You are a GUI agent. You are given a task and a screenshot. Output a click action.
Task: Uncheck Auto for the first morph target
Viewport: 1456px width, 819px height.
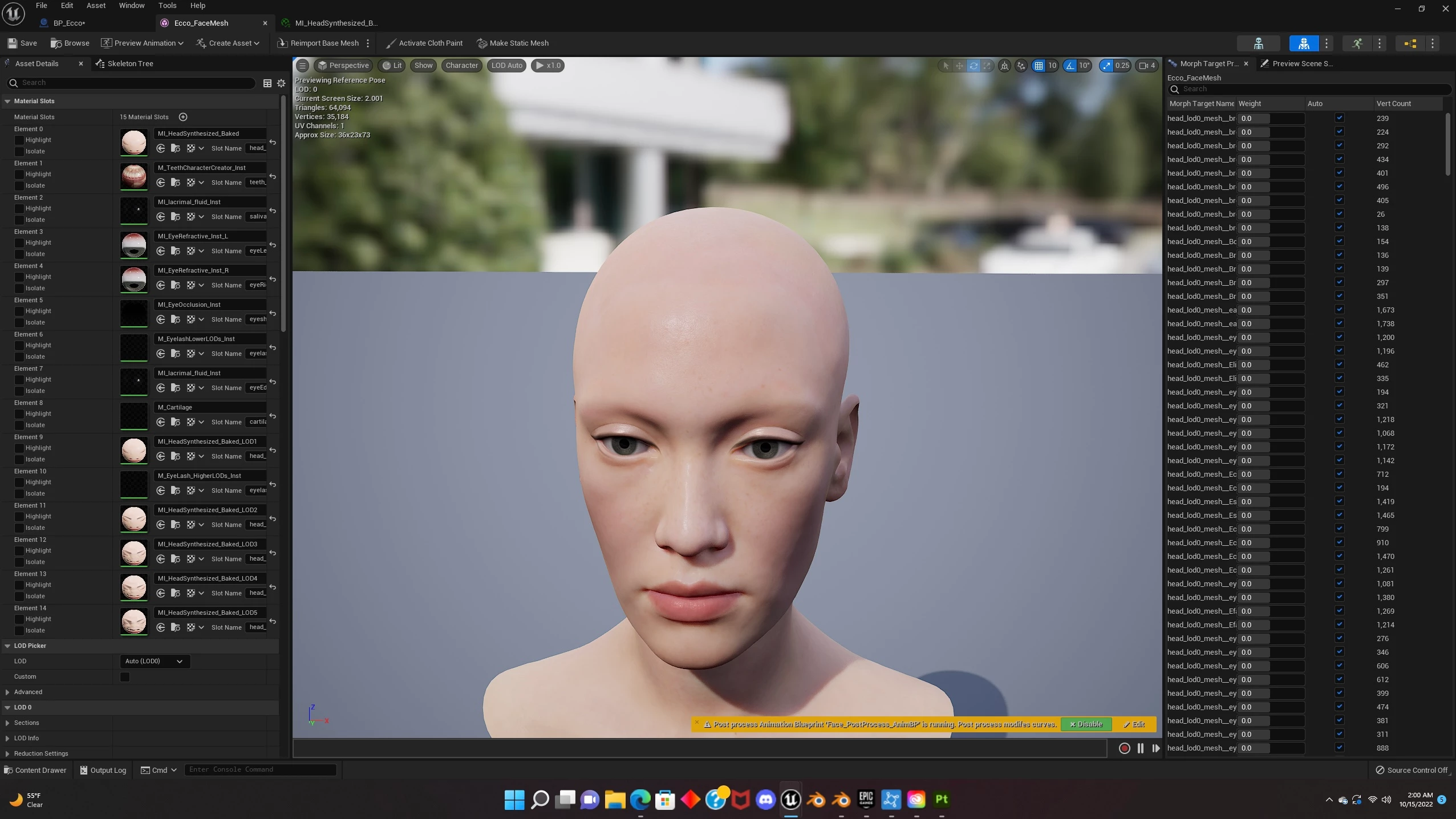click(x=1339, y=118)
